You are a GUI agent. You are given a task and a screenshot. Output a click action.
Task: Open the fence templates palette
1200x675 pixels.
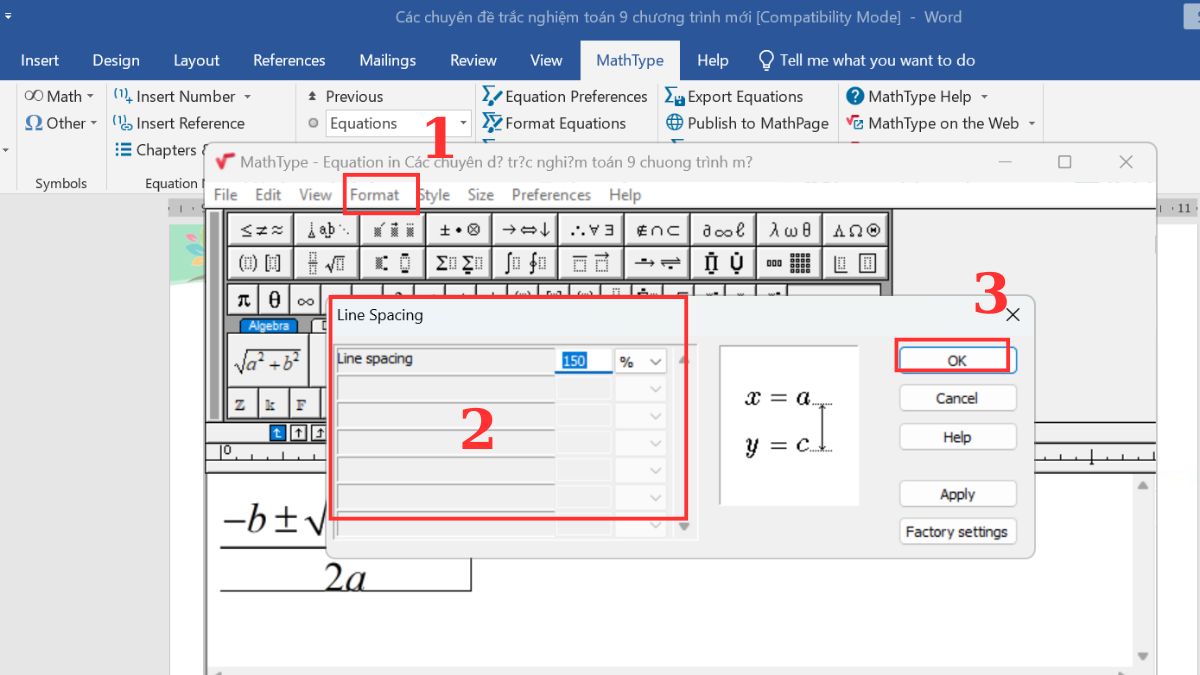click(x=261, y=263)
